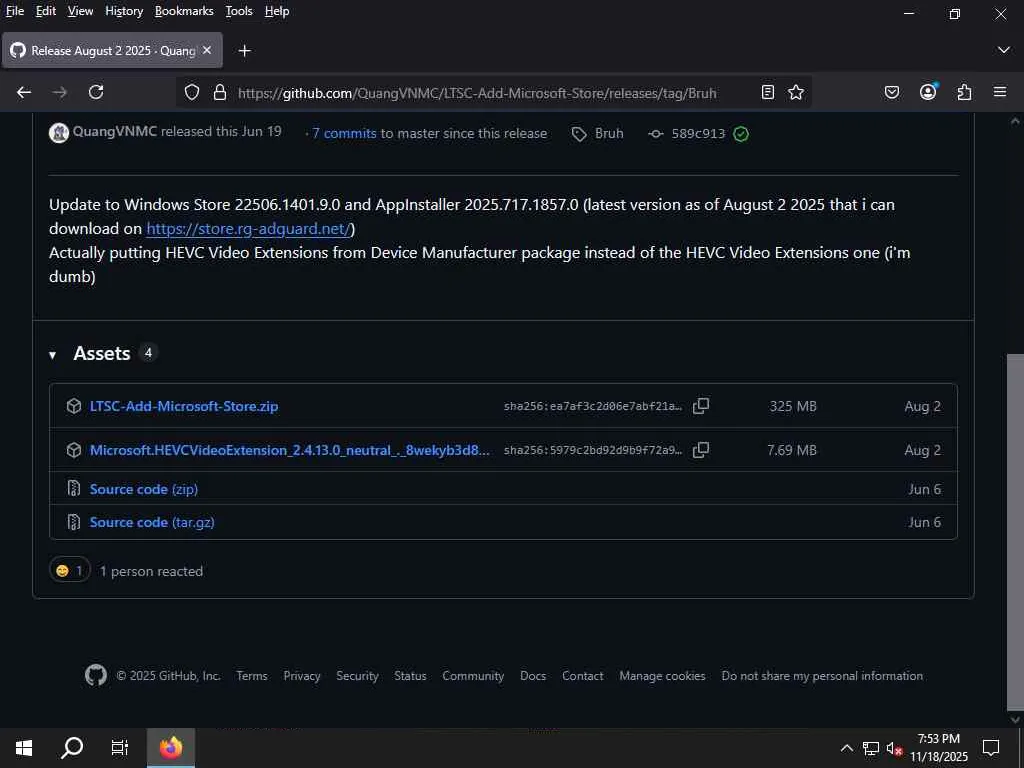Image resolution: width=1024 pixels, height=768 pixels.
Task: Open the Firefox account icon
Action: pyautogui.click(x=928, y=92)
